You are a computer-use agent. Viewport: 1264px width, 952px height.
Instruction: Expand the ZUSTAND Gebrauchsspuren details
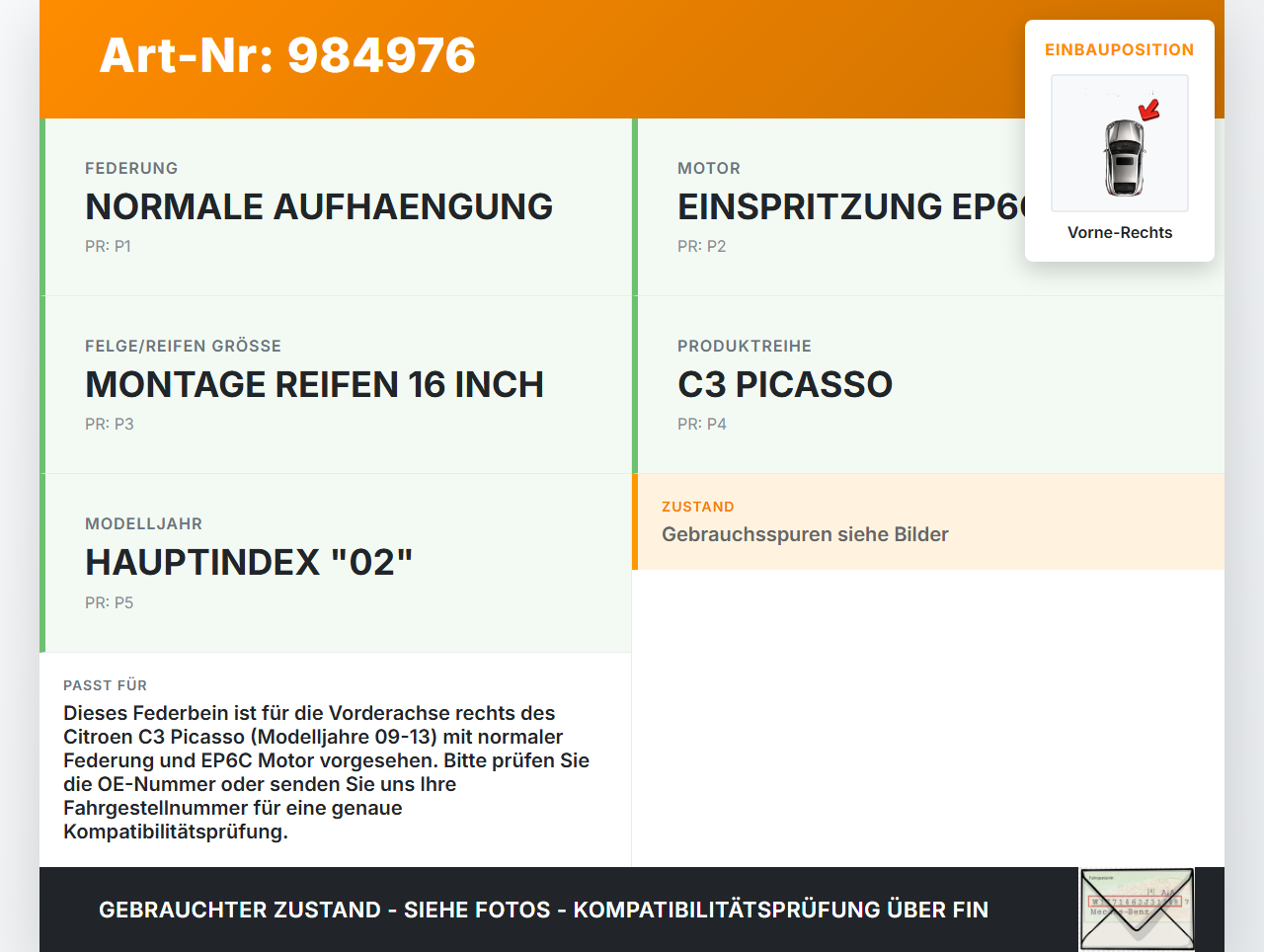[x=805, y=534]
